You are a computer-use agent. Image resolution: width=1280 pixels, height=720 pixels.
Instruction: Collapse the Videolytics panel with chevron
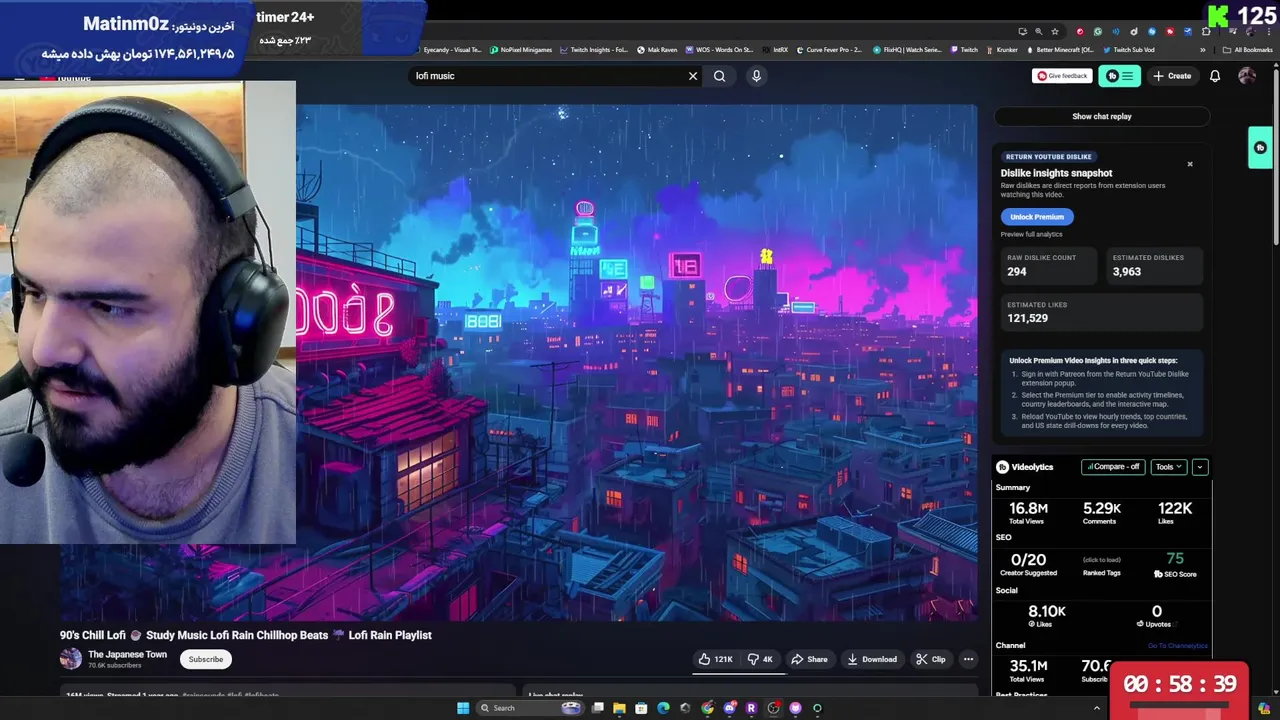[1200, 467]
